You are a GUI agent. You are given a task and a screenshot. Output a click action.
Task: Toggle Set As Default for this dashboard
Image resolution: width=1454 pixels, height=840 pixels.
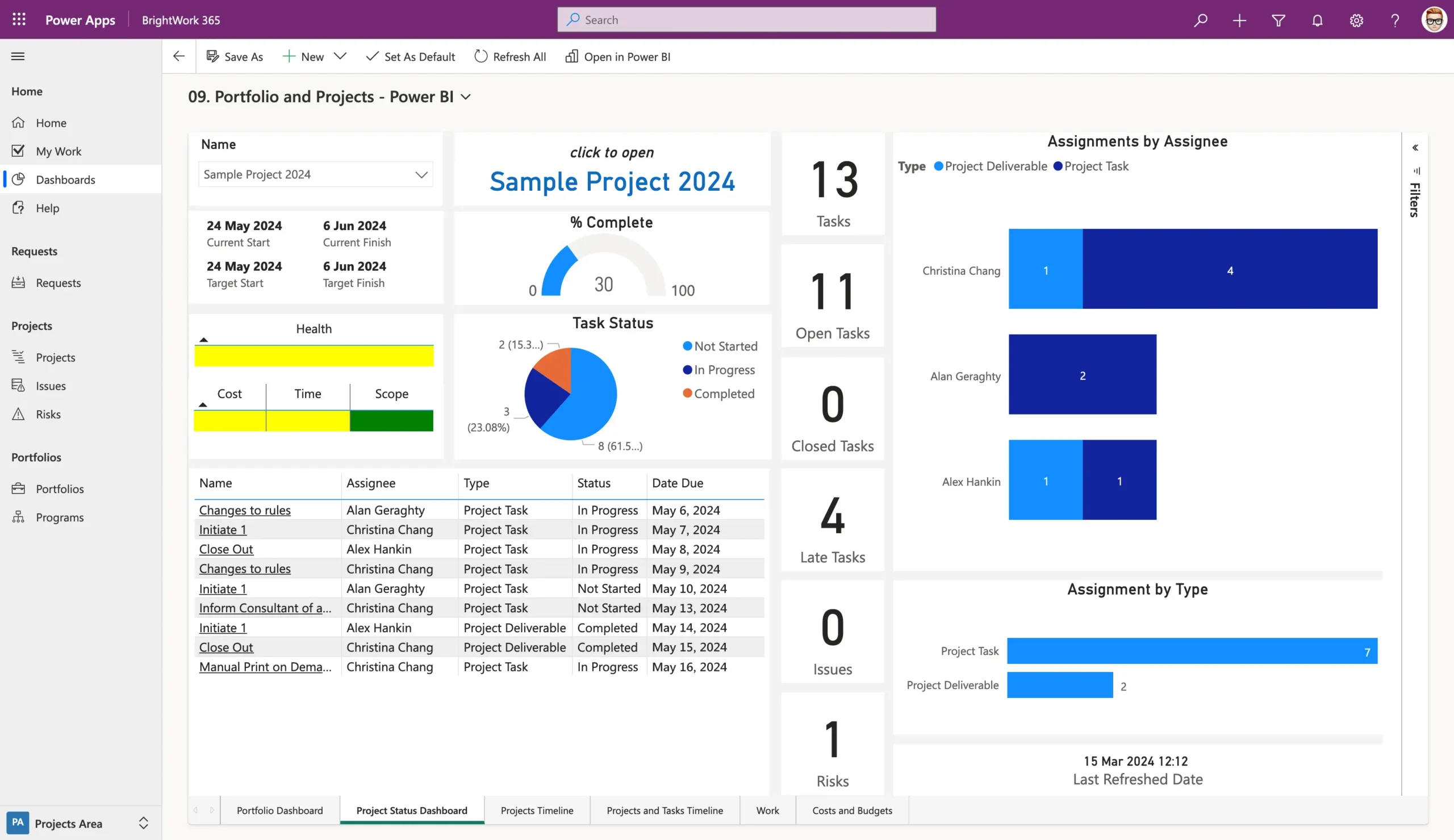coord(410,57)
